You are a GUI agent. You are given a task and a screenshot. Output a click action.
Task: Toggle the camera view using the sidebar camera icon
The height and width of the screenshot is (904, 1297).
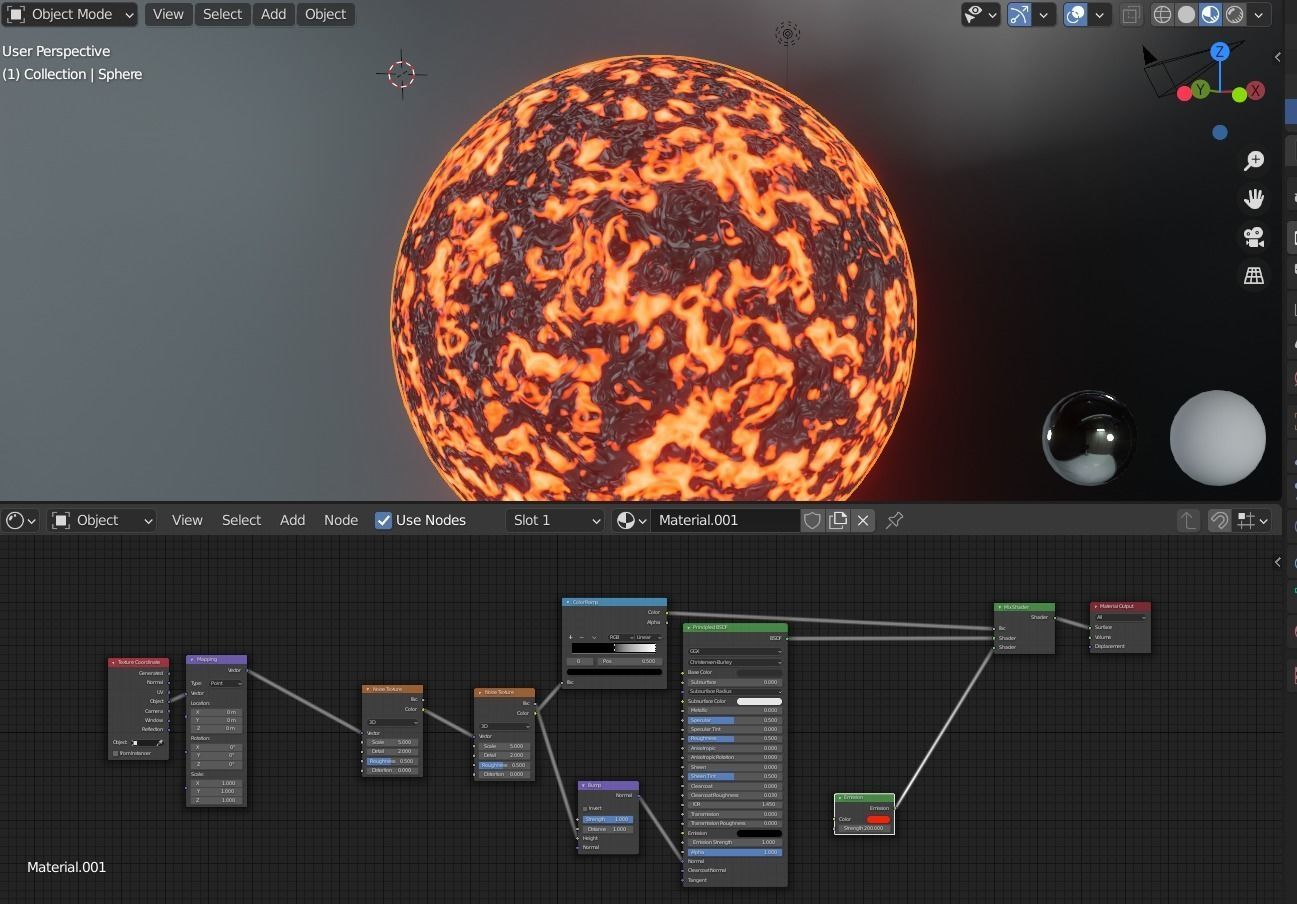pyautogui.click(x=1254, y=237)
